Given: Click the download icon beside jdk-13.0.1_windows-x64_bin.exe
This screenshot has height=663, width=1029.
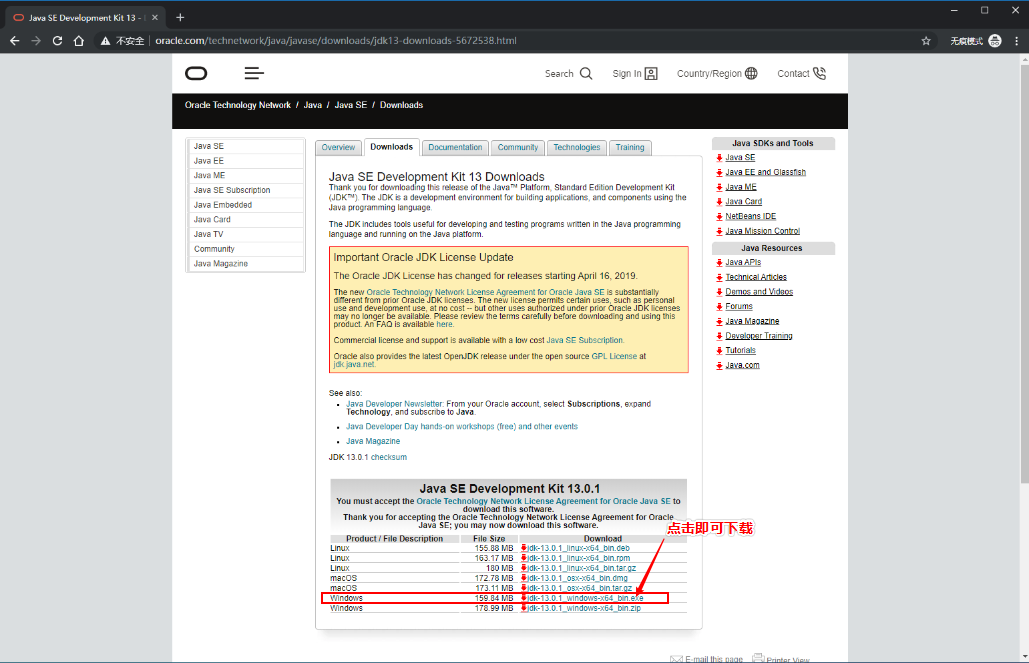Looking at the screenshot, I should point(524,597).
